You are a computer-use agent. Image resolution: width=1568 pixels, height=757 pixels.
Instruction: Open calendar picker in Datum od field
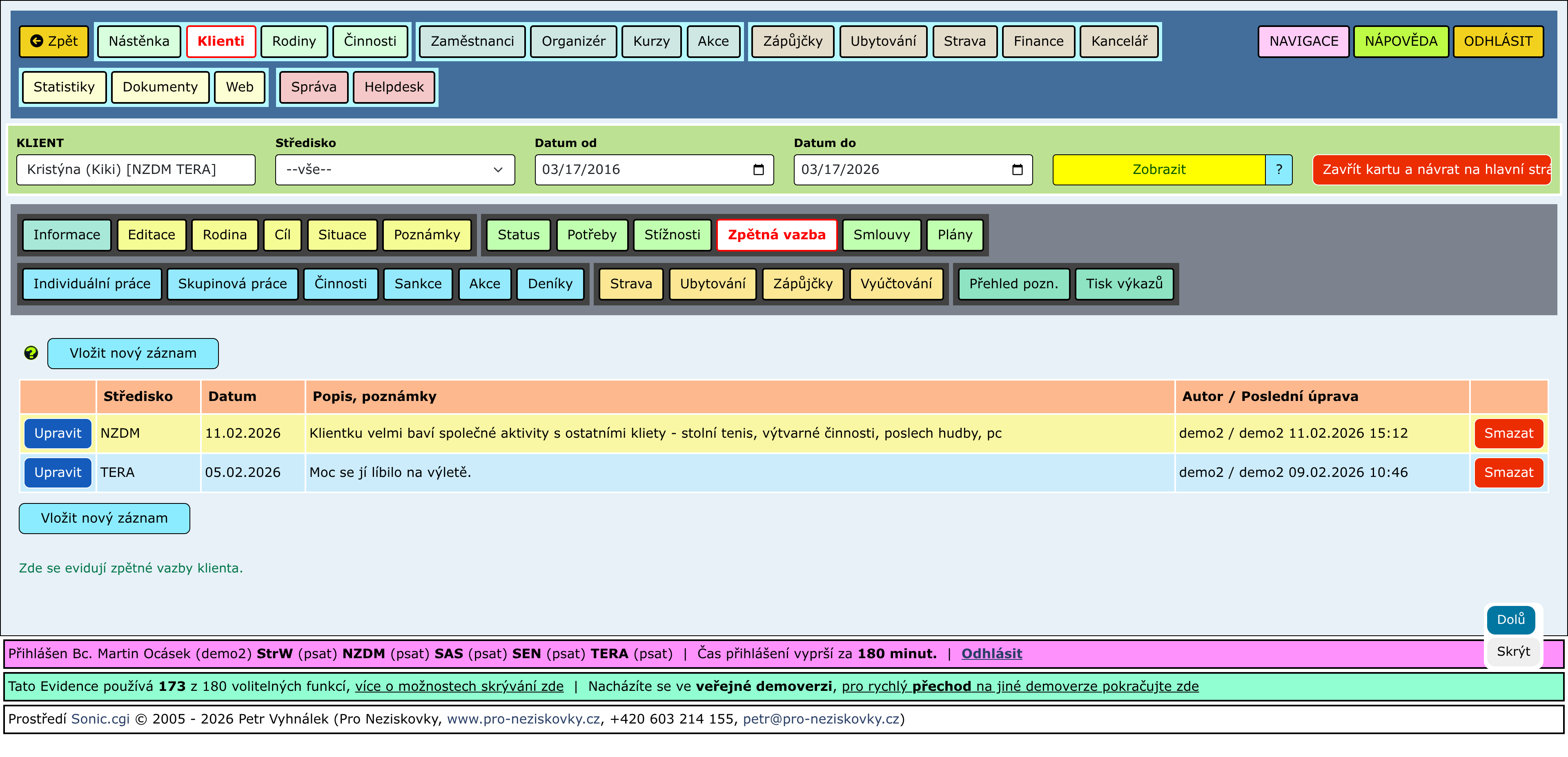758,170
